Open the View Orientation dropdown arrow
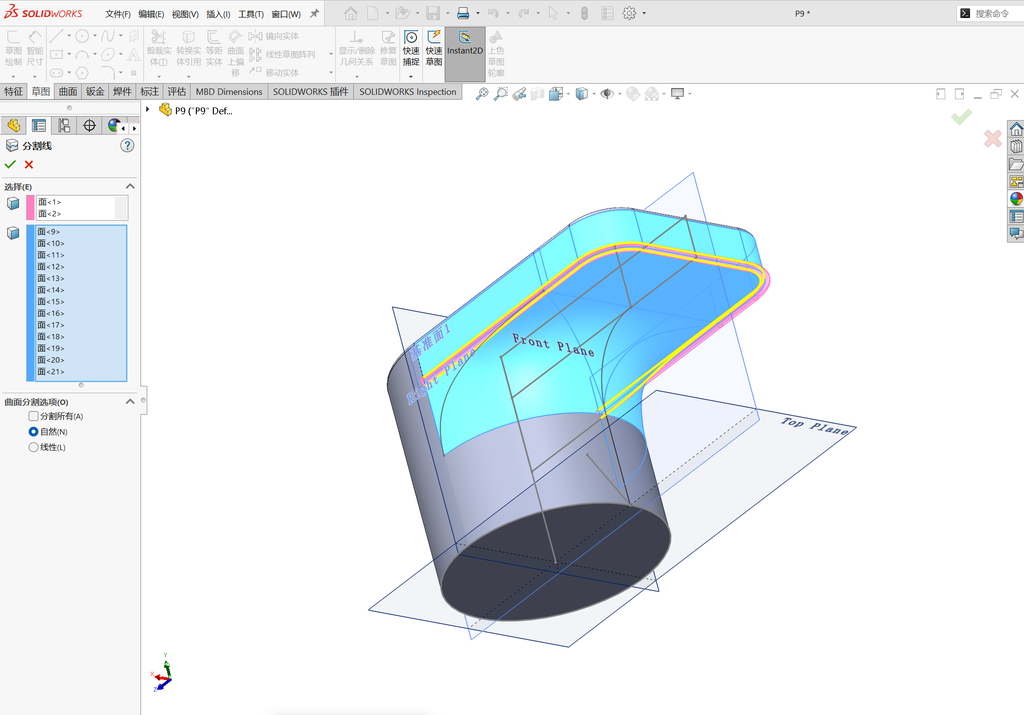This screenshot has height=715, width=1024. [568, 93]
